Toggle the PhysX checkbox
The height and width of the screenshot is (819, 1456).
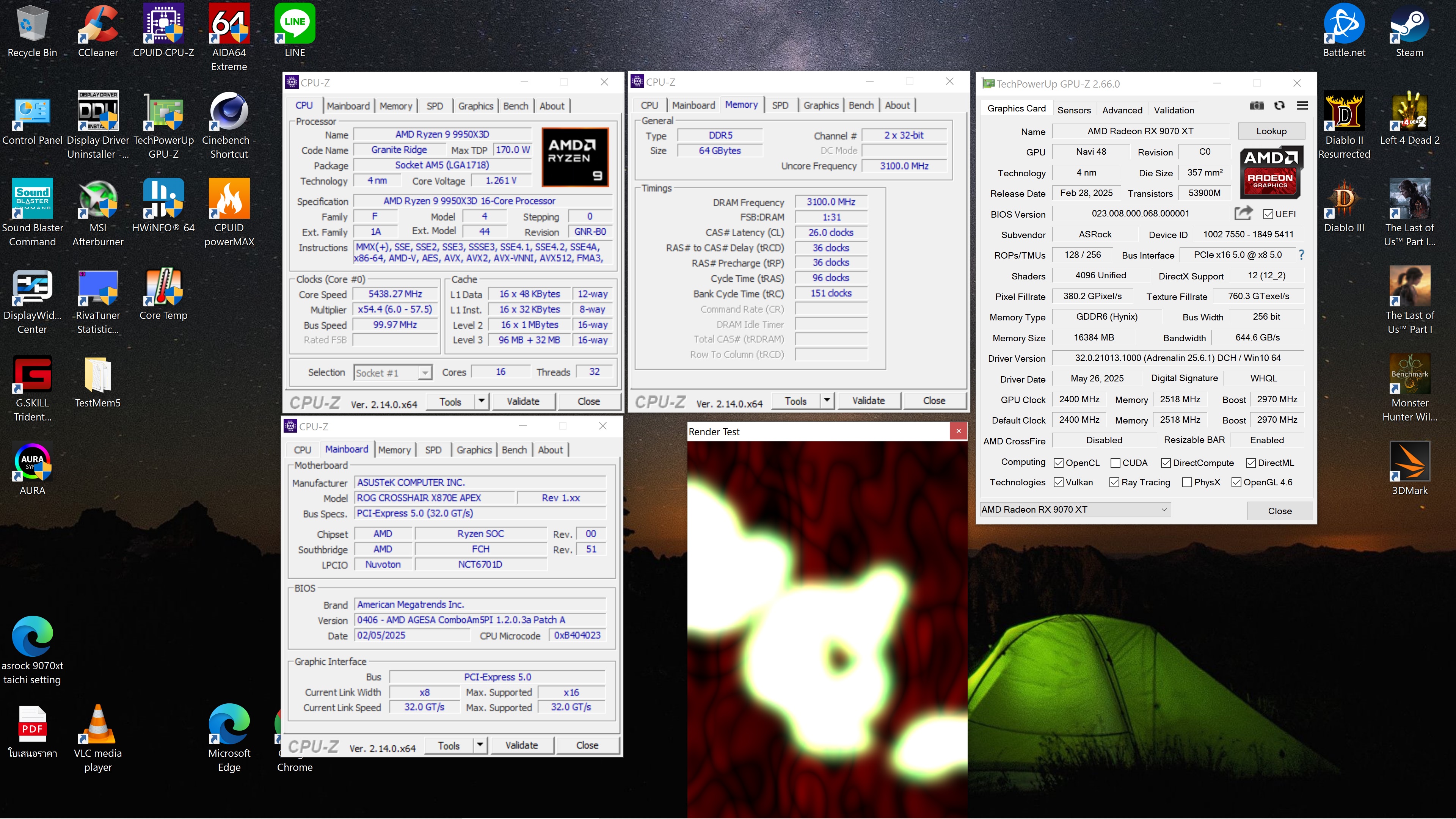(1187, 482)
